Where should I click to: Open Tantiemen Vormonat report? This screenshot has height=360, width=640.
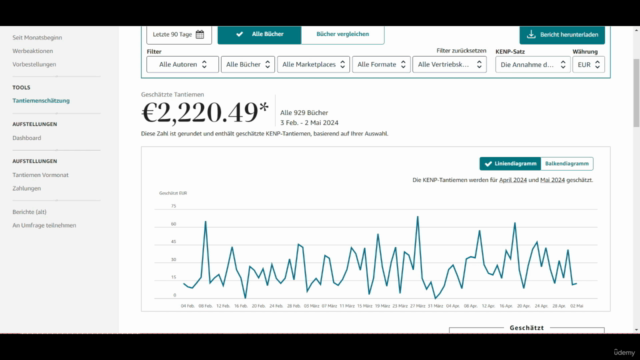coord(40,175)
